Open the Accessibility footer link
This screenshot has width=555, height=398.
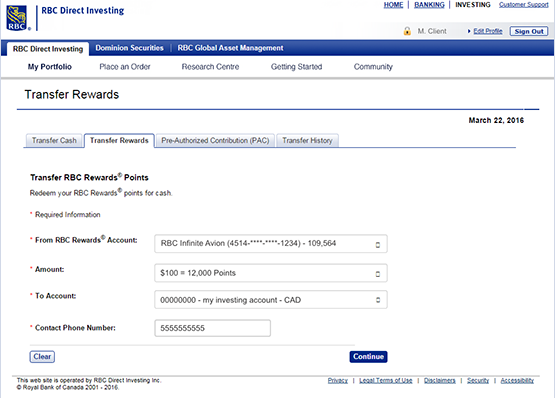coord(517,380)
